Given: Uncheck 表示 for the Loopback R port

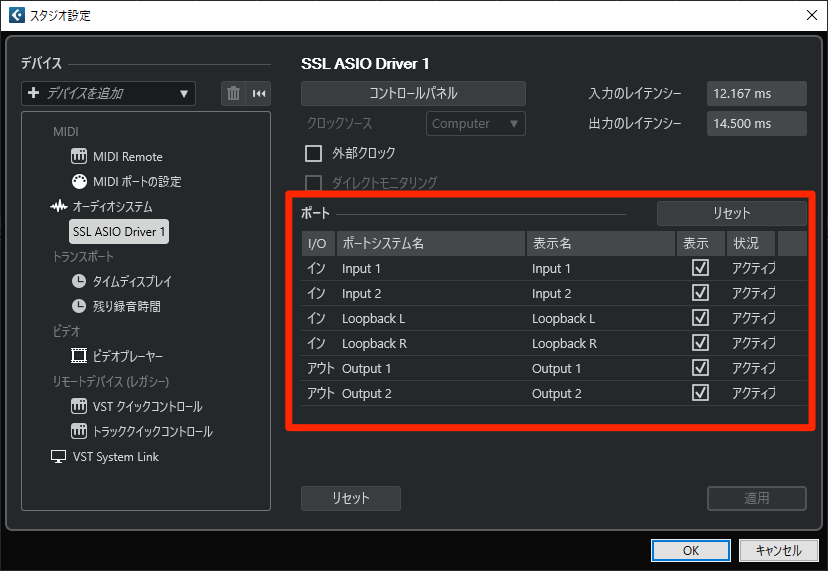Looking at the screenshot, I should 700,343.
